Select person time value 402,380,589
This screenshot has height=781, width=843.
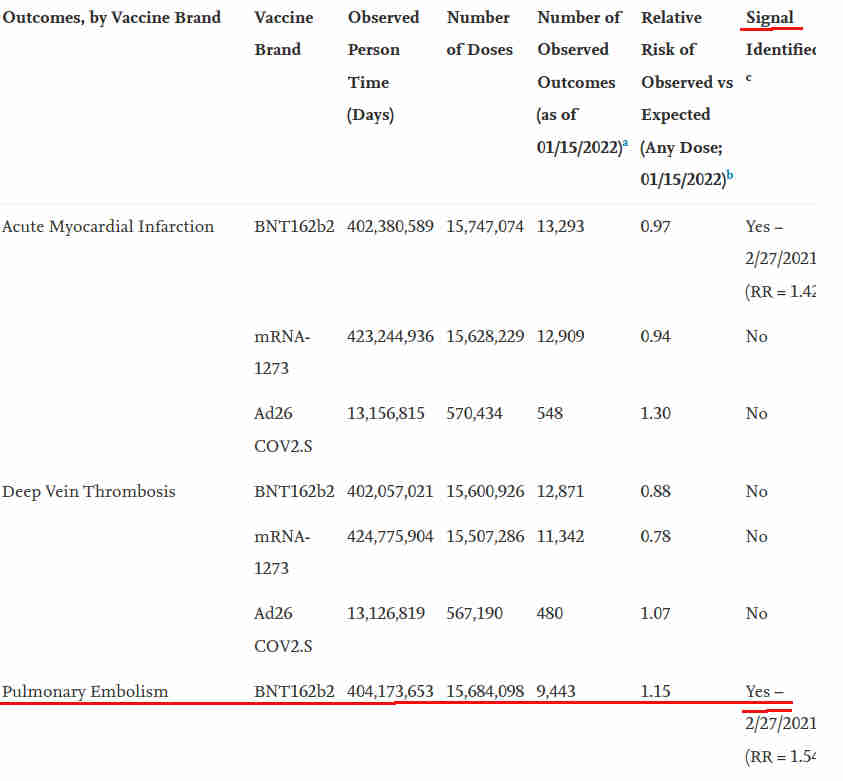point(390,227)
